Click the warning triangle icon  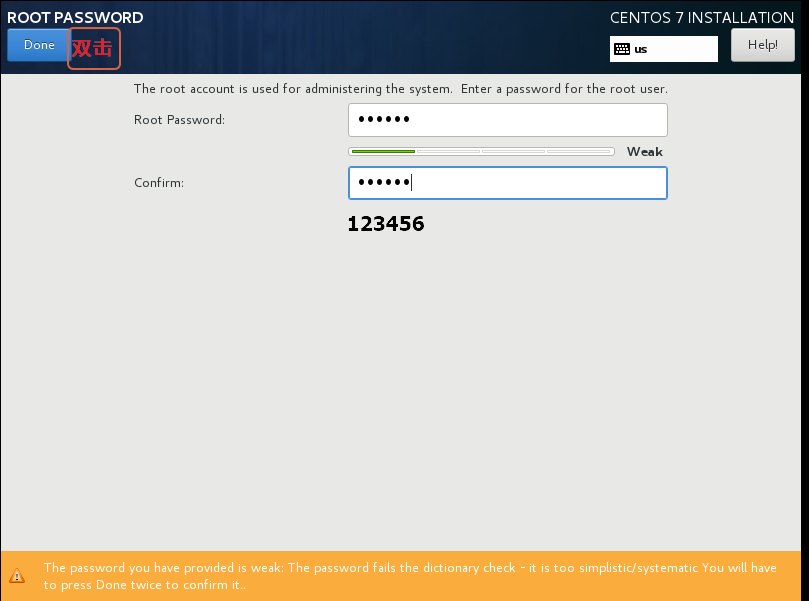pos(17,575)
